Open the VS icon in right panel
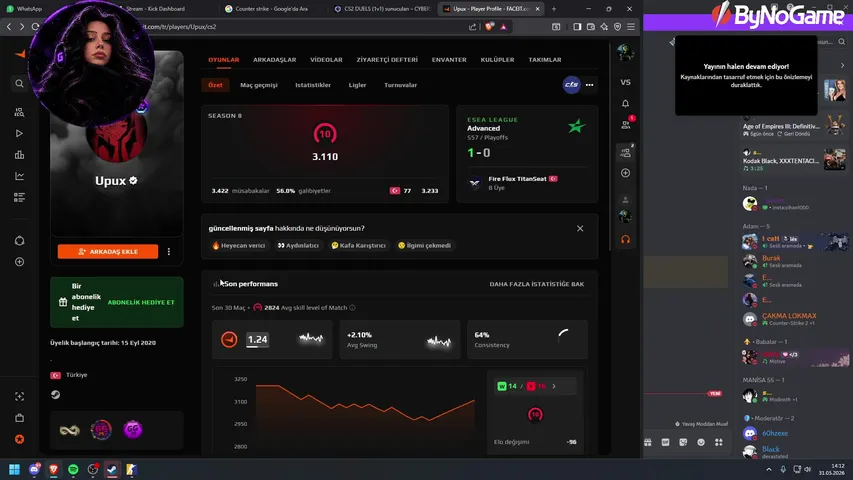853x480 pixels. pyautogui.click(x=625, y=82)
